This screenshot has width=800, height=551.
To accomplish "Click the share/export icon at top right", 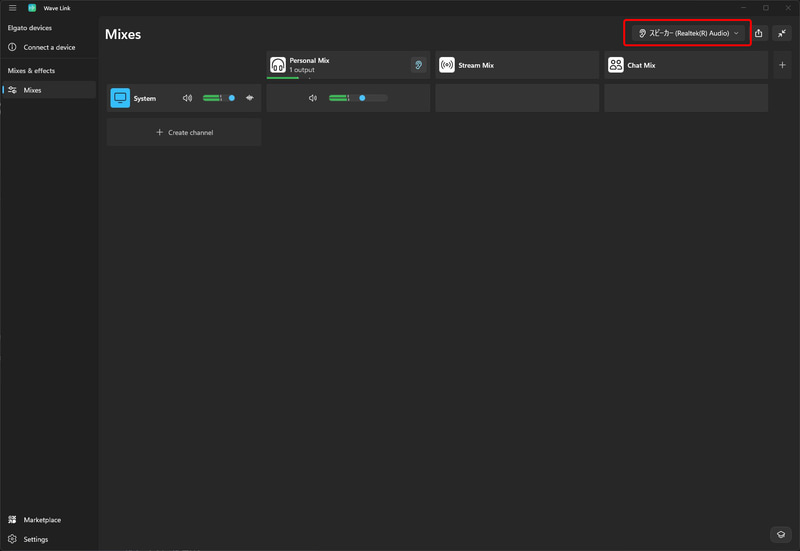I will (759, 33).
